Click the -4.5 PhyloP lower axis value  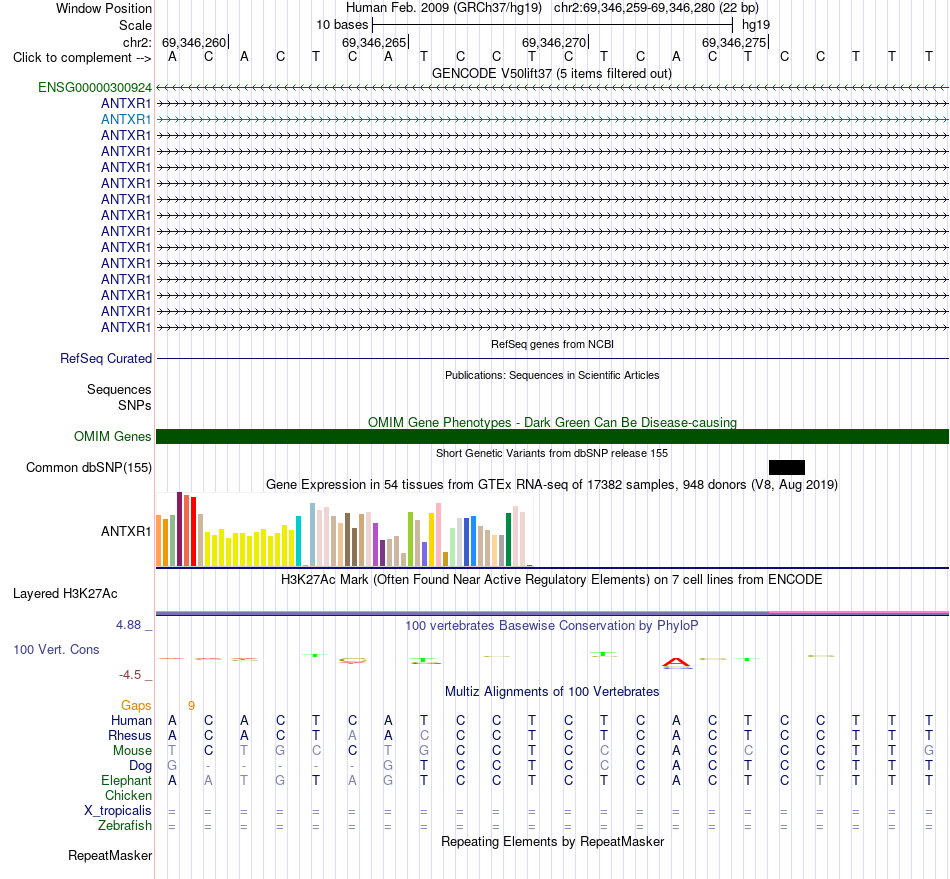[130, 675]
